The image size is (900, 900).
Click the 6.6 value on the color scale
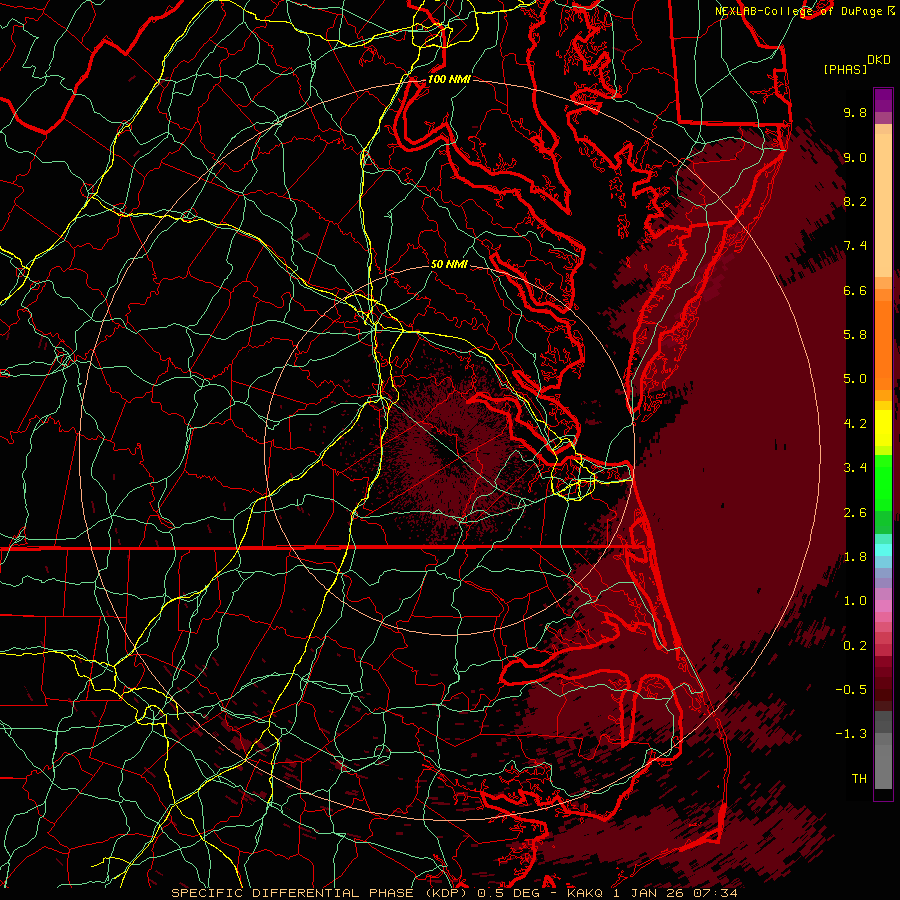point(855,290)
